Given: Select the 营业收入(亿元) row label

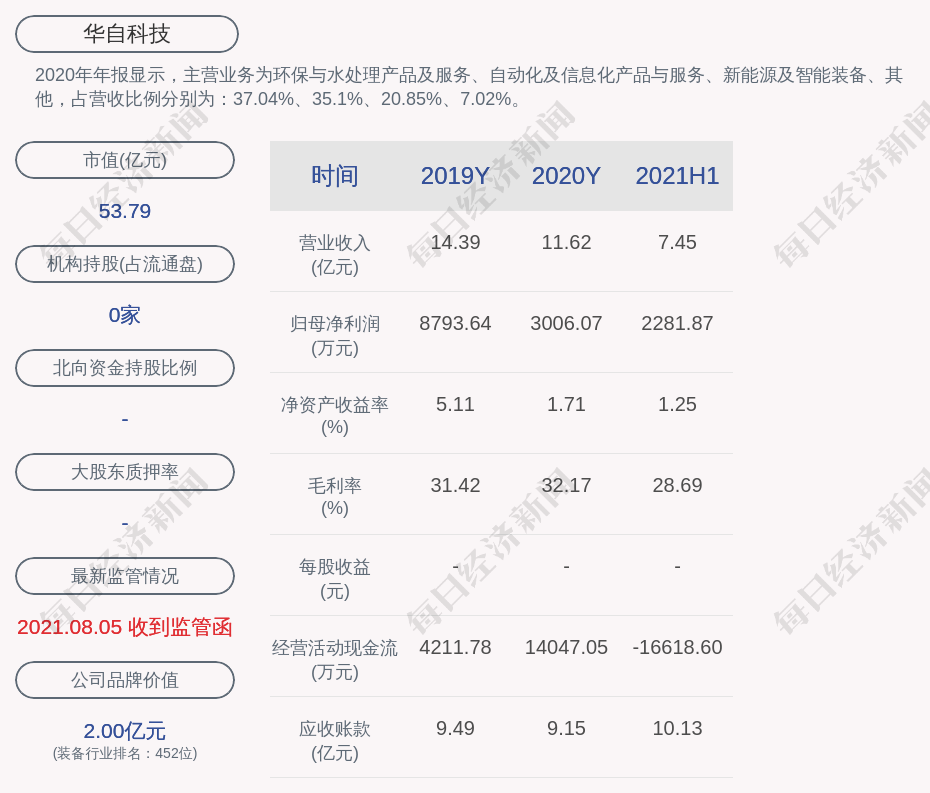Looking at the screenshot, I should [x=335, y=255].
